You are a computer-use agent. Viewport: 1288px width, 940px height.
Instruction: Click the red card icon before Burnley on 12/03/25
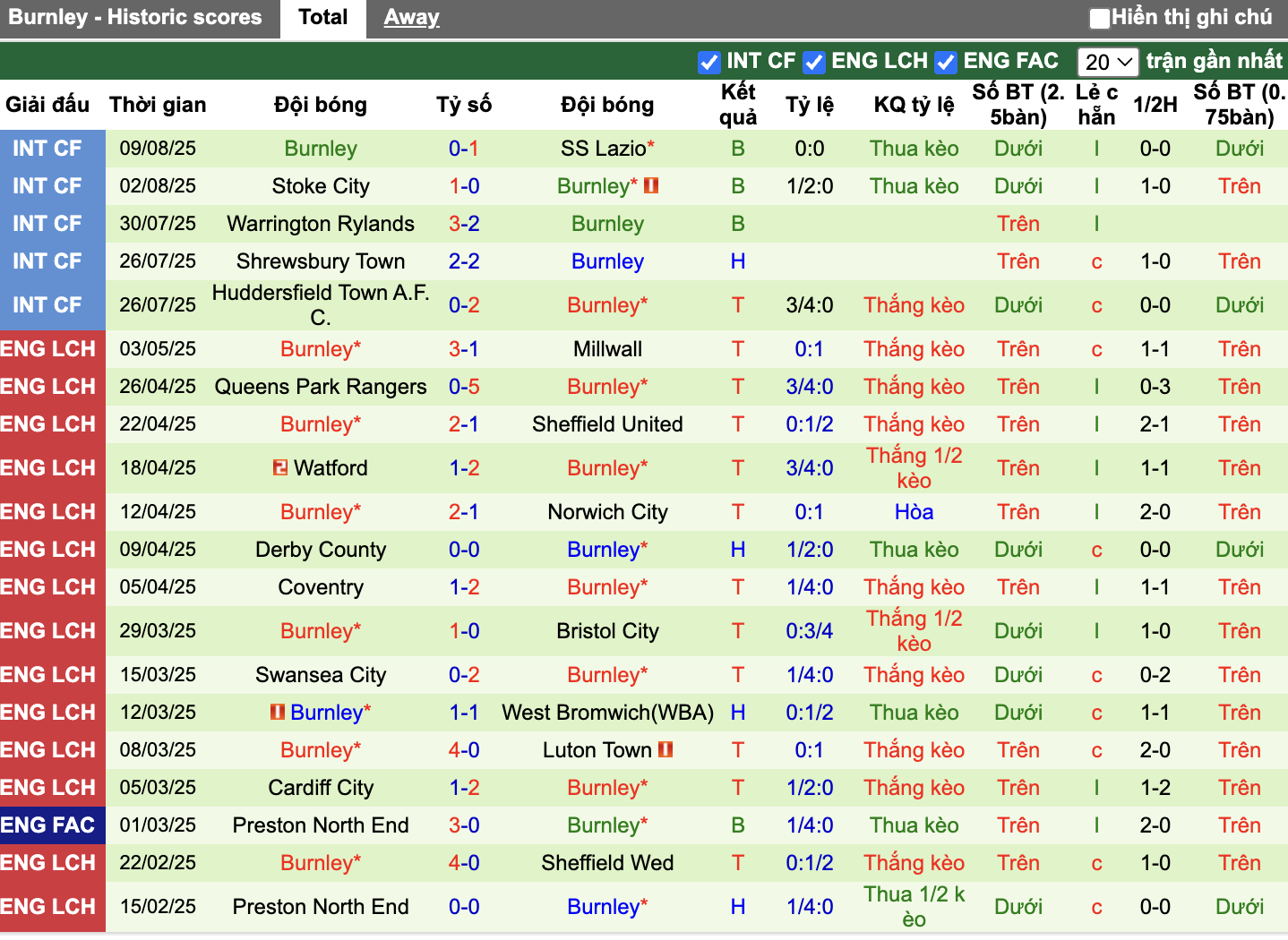(278, 712)
